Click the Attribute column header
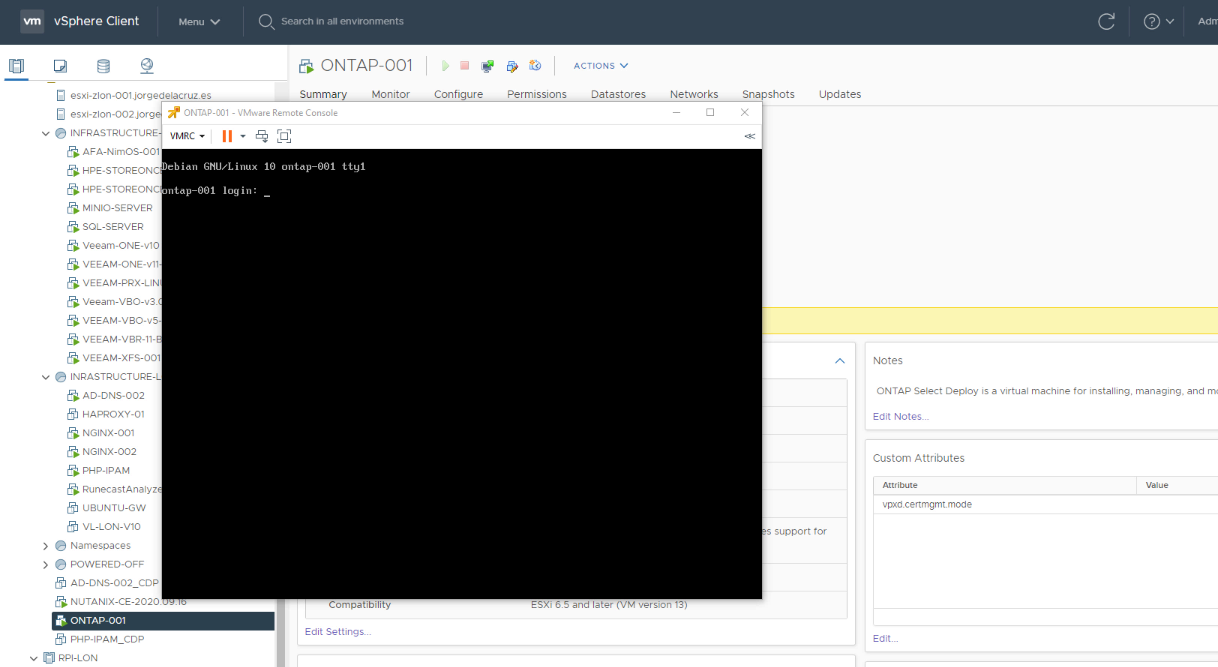Screen dimensions: 1218x667 [x=1005, y=485]
